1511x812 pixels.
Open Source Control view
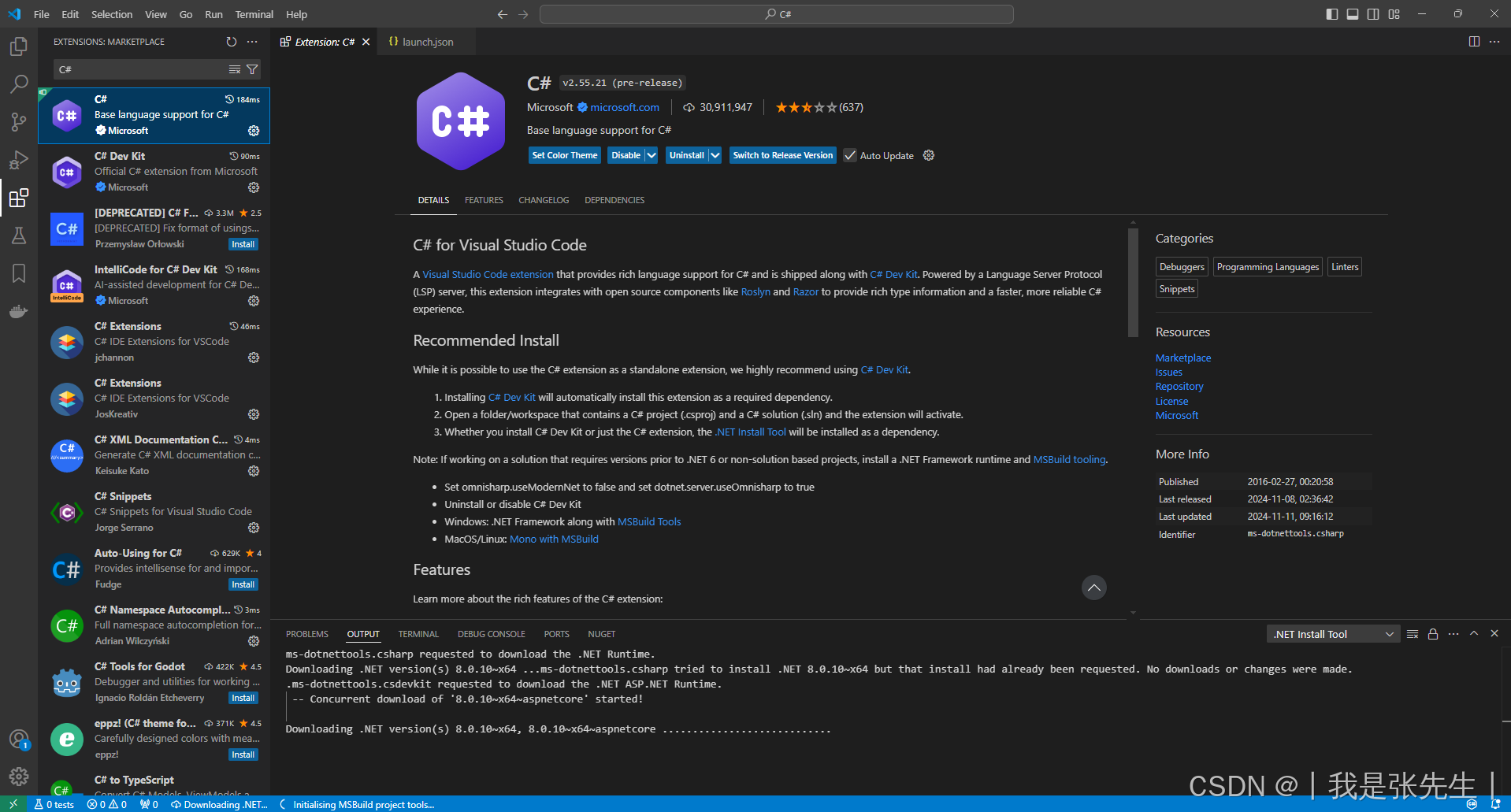coord(19,122)
